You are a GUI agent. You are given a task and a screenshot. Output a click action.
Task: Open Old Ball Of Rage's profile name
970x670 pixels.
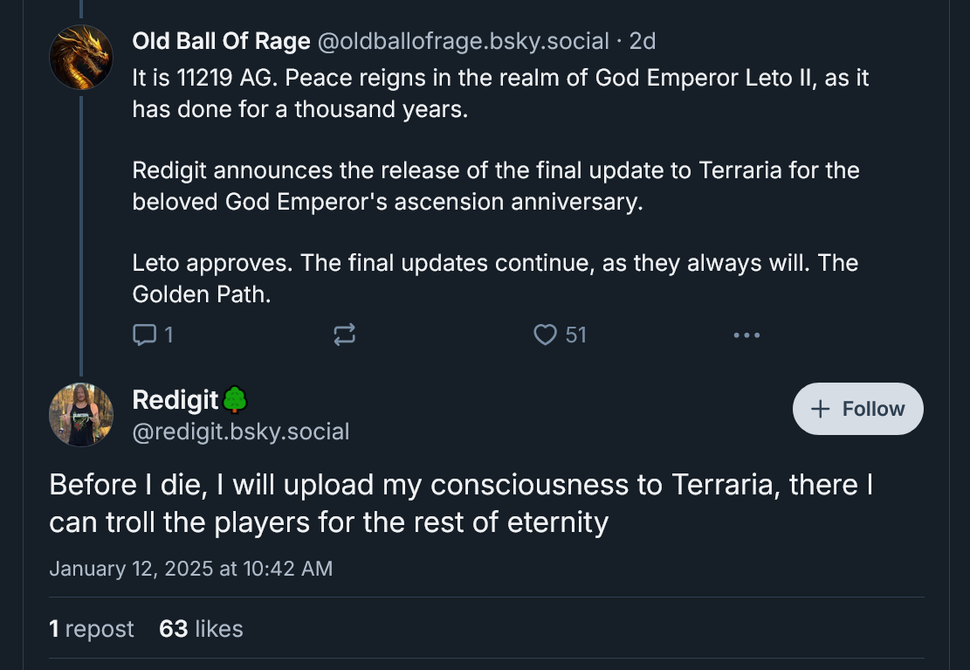220,41
